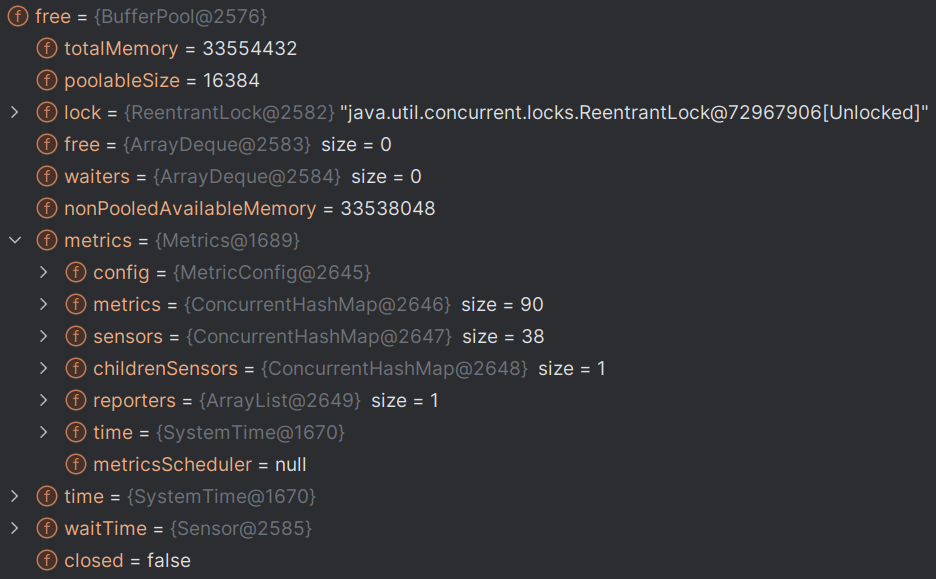Select the metricsScheduler = null row

468,464
